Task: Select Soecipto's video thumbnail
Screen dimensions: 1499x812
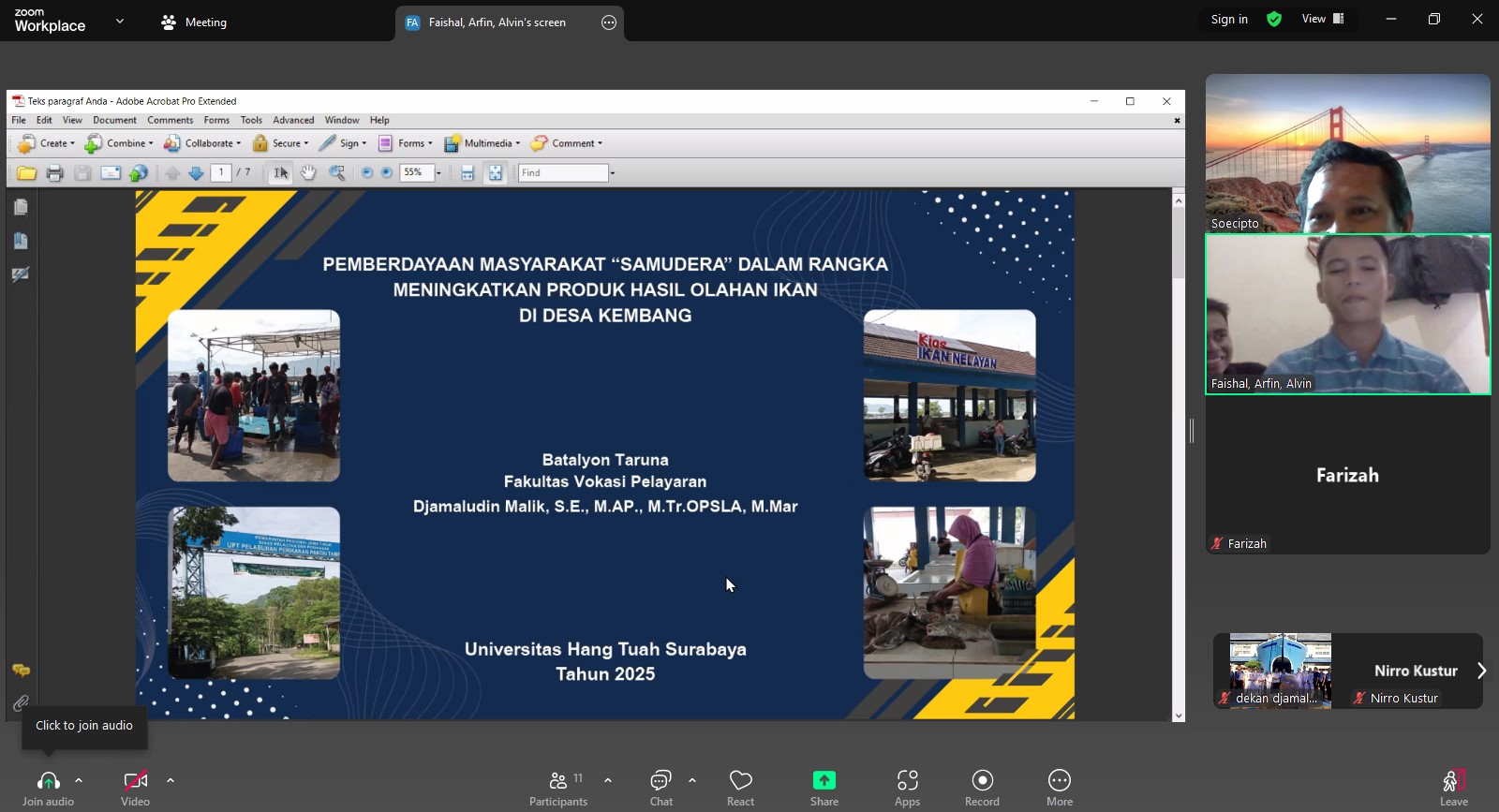Action: point(1347,154)
